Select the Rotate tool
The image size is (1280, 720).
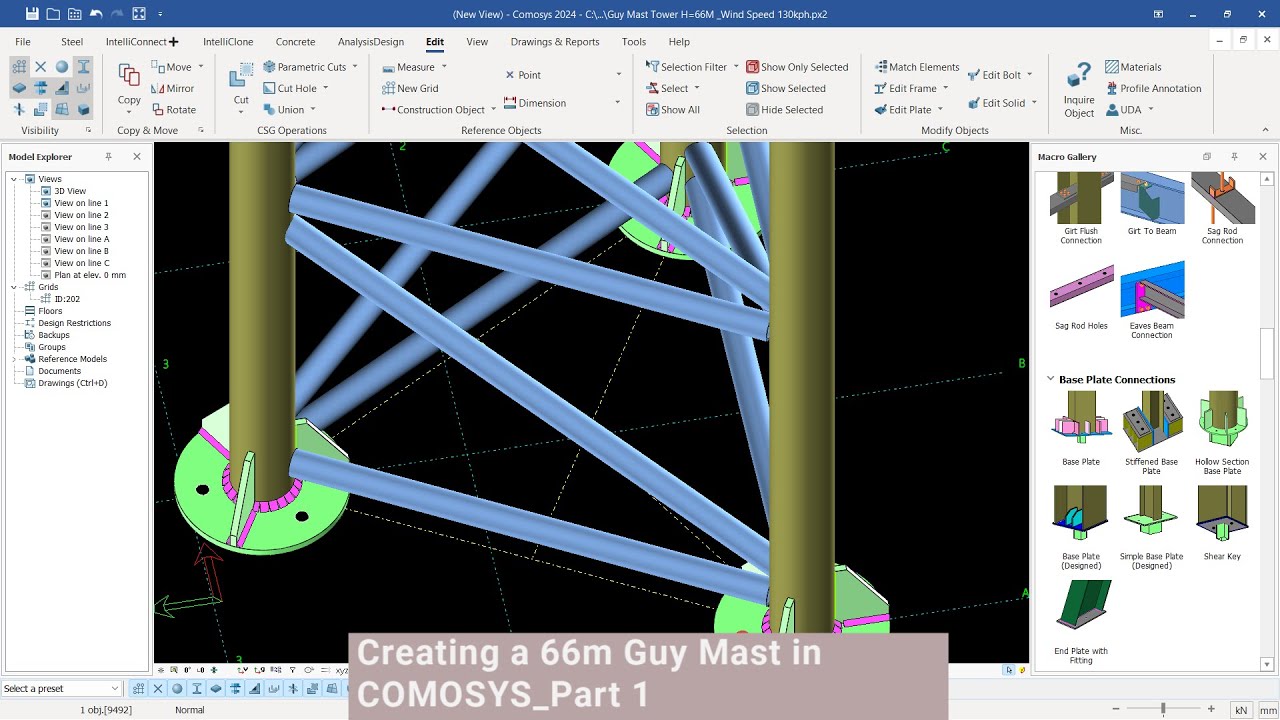coord(174,110)
